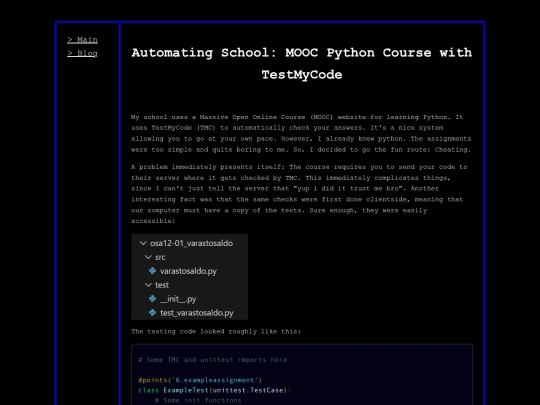Viewport: 540px width, 405px height.
Task: Click the first paragraph starting 'My school uses'
Action: [x=301, y=133]
